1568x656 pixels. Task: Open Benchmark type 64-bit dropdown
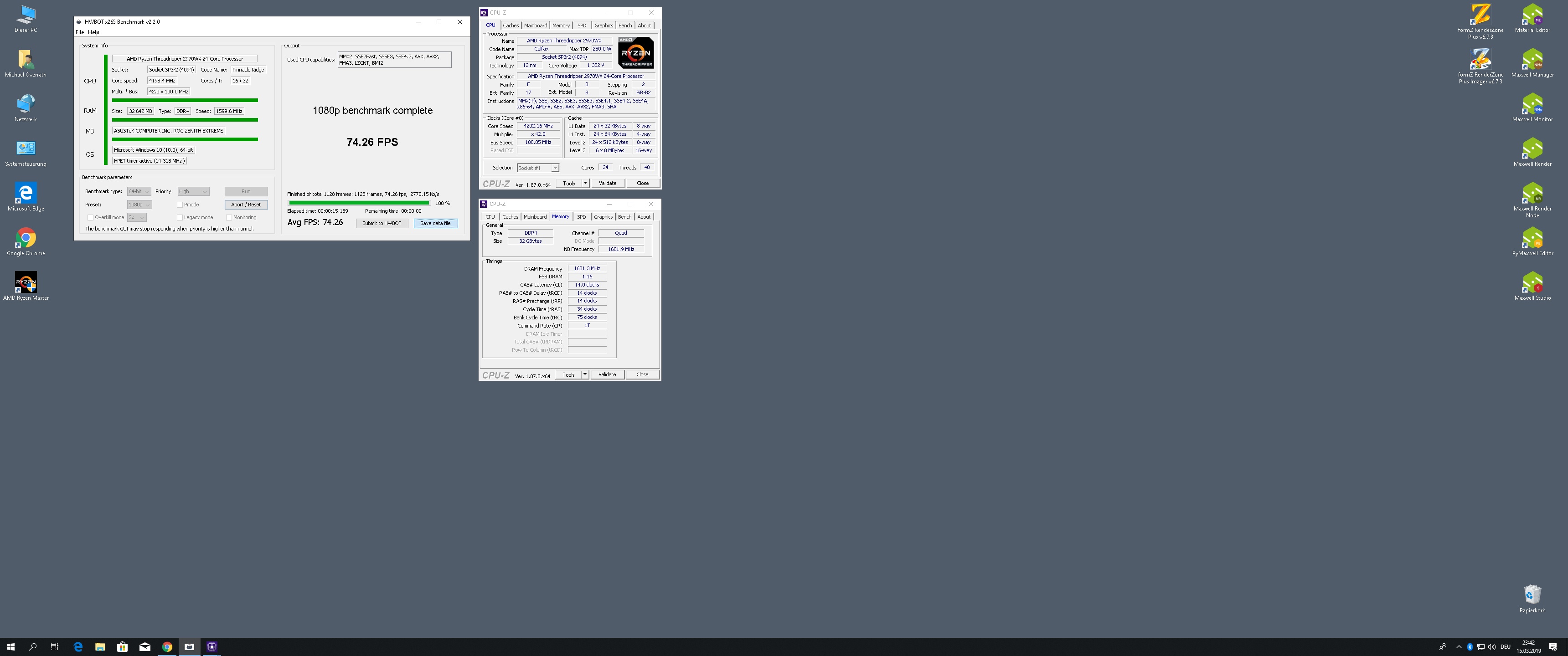click(139, 191)
